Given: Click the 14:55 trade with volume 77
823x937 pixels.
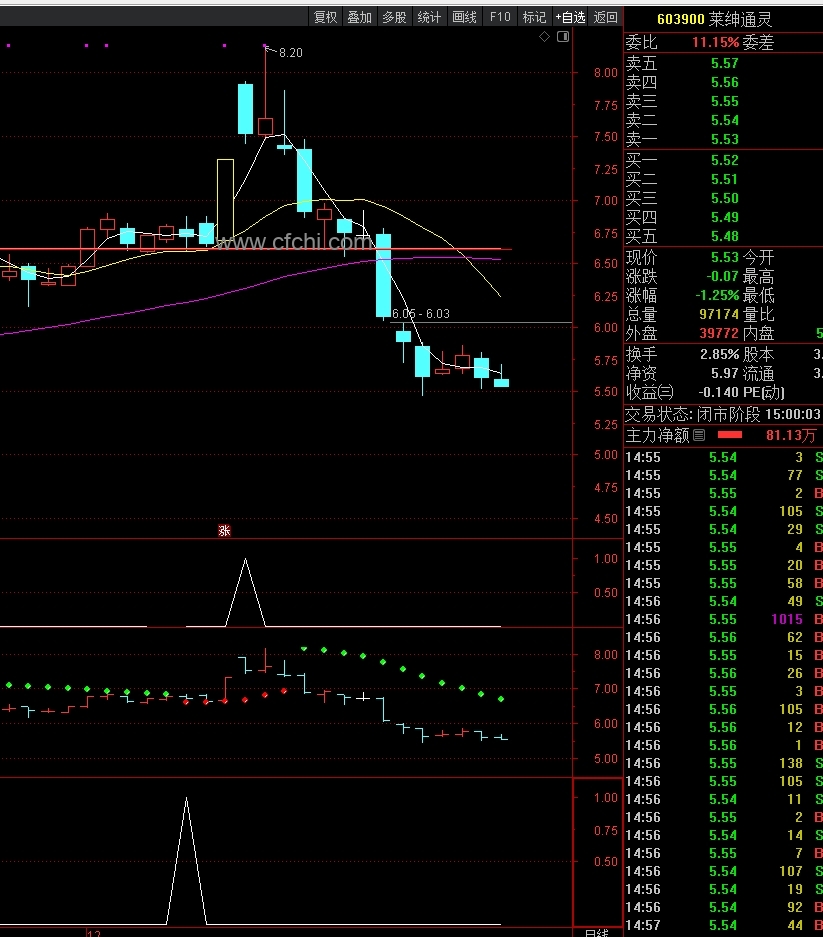Looking at the screenshot, I should (x=723, y=475).
